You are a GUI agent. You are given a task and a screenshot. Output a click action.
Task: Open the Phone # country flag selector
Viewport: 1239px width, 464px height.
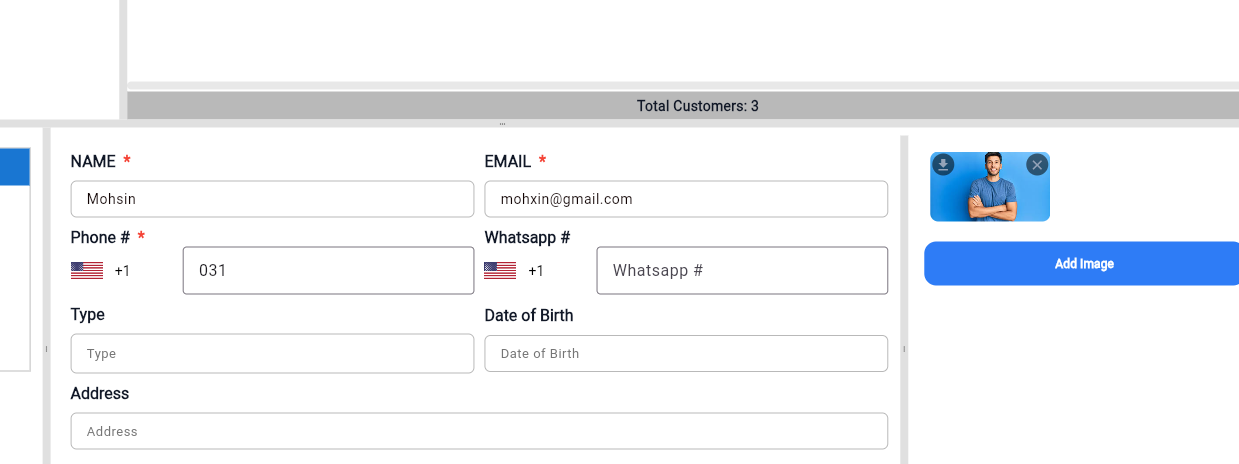tap(87, 270)
